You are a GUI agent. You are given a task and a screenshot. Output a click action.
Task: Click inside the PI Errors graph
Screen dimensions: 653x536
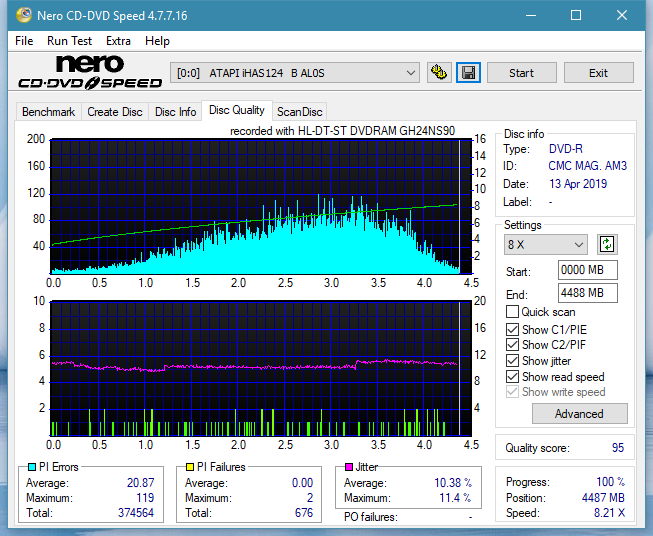[x=261, y=207]
